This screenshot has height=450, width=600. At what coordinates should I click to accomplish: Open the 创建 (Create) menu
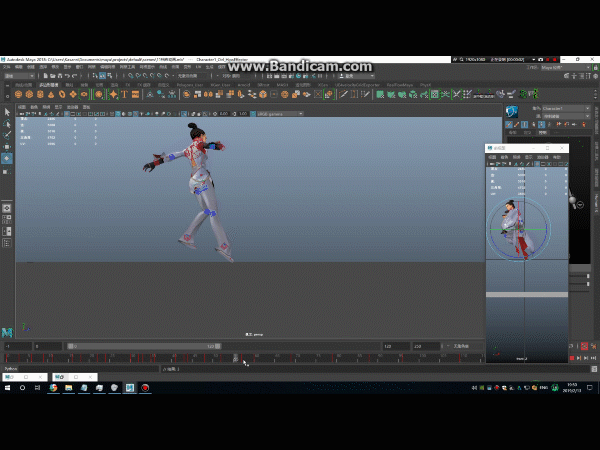[31, 67]
